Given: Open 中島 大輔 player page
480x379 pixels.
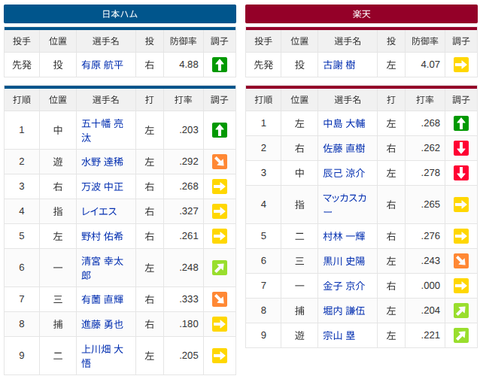Looking at the screenshot, I should 344,123.
